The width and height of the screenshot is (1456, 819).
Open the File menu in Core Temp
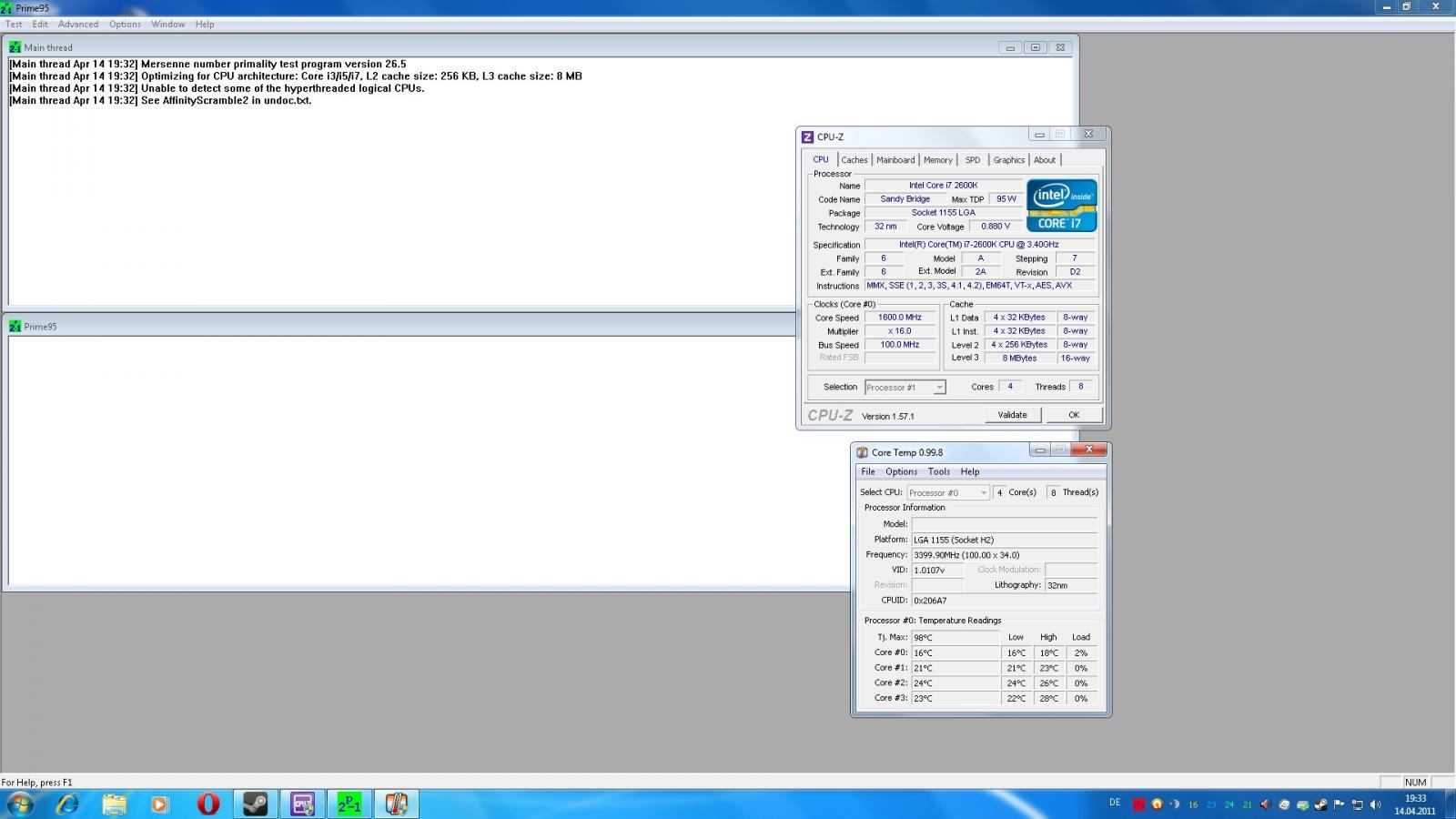(x=868, y=471)
